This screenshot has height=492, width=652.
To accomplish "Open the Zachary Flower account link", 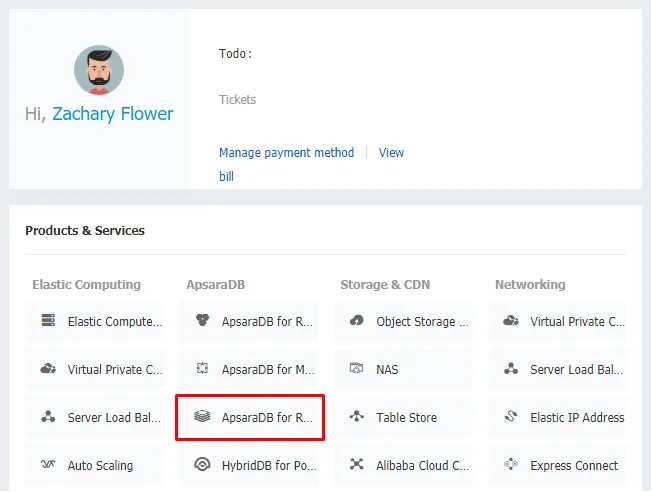I will (112, 114).
